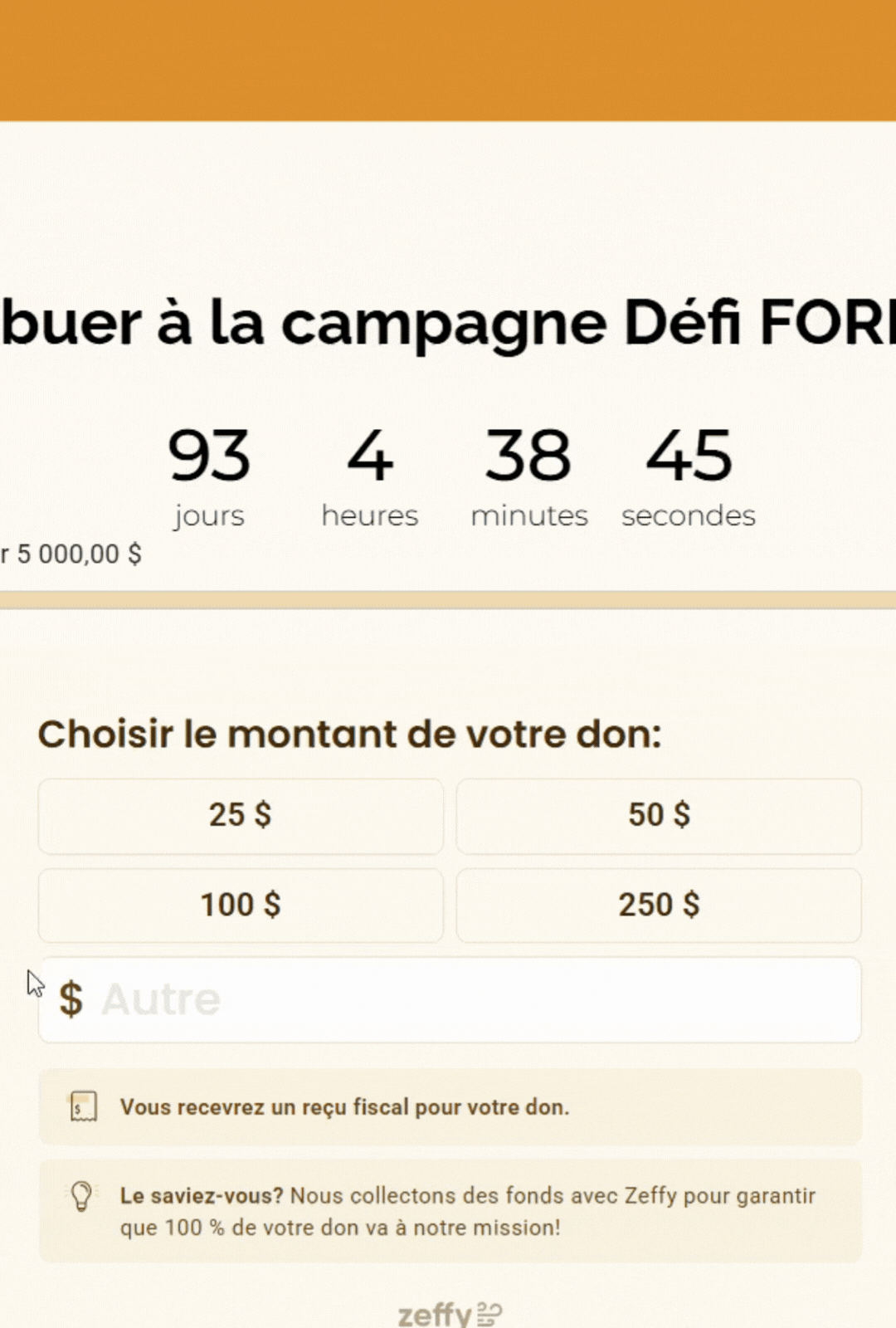896x1328 pixels.
Task: Click the campagne Défi title heading
Action: [448, 324]
